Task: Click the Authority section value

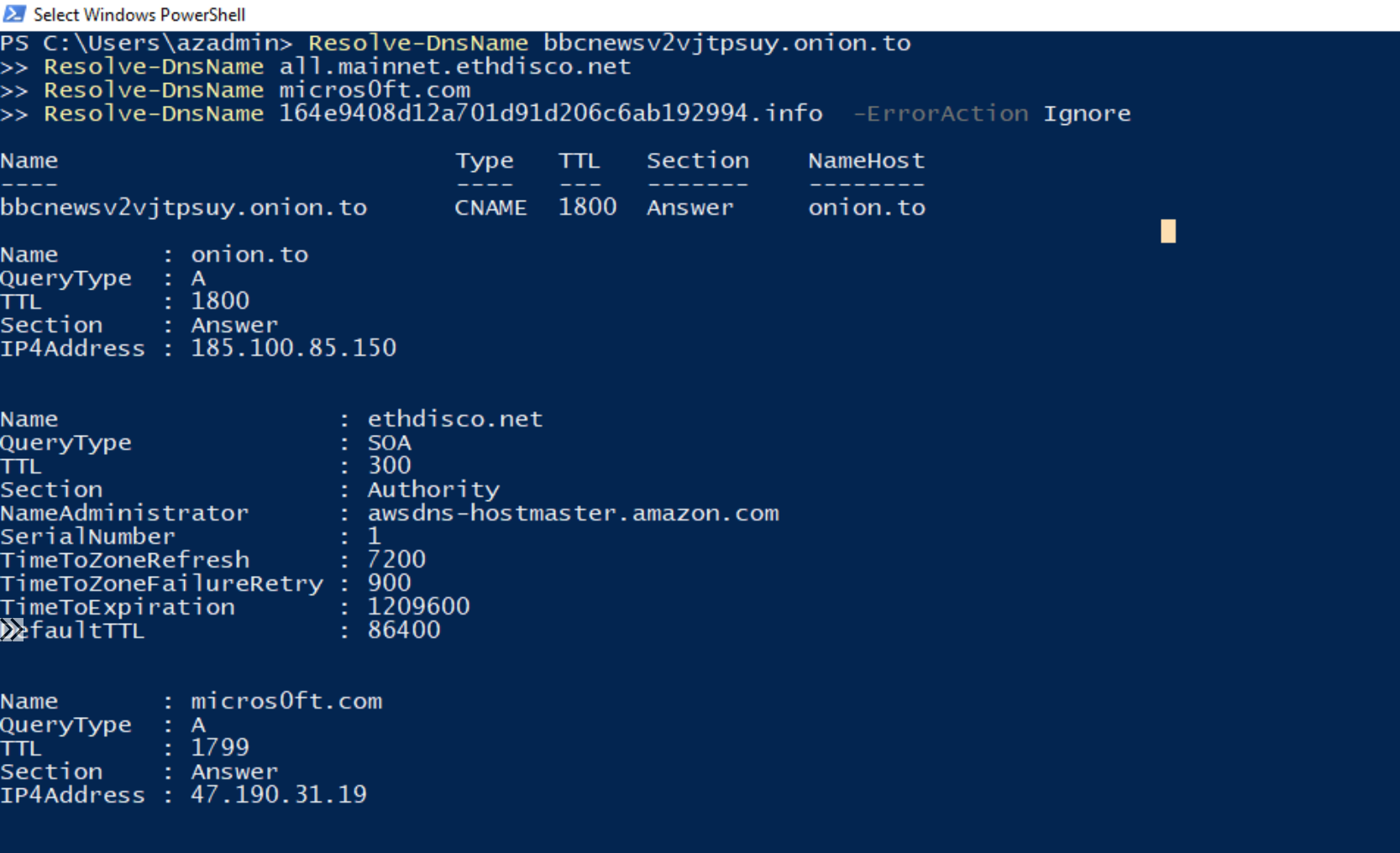Action: click(433, 489)
